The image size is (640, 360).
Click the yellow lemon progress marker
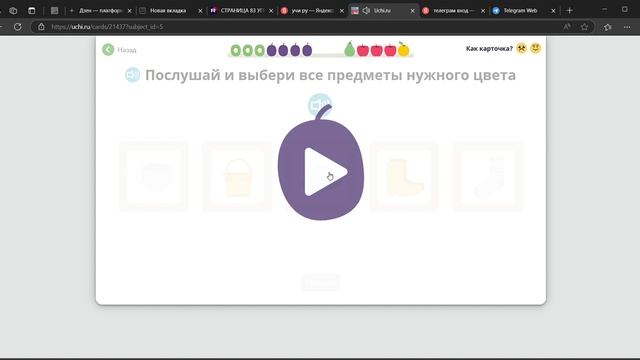[x=403, y=49]
